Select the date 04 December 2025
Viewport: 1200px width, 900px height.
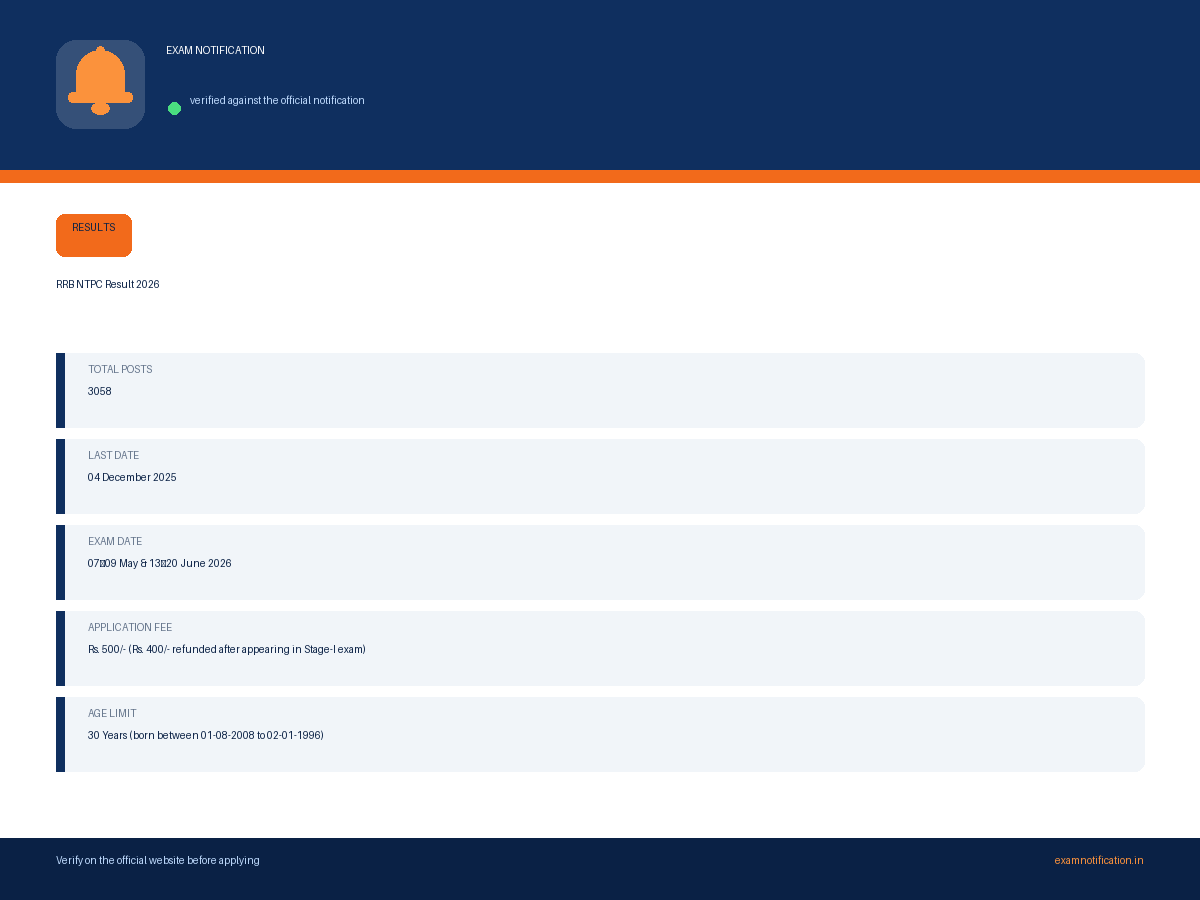click(x=132, y=477)
